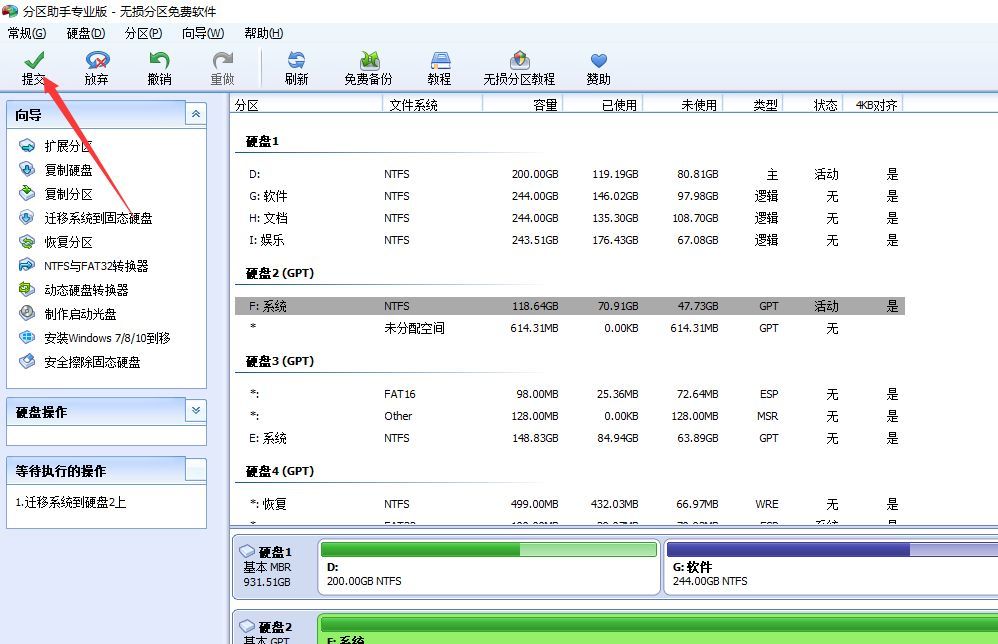Click the 硬盘2 (GPT) group heading
The width and height of the screenshot is (998, 644).
click(280, 273)
